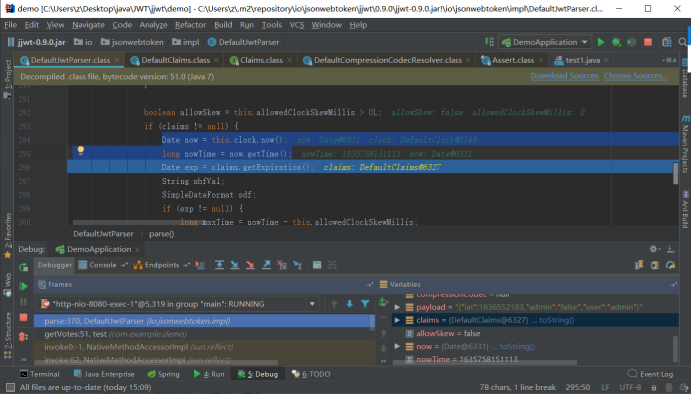Open the Navigate menu
The image size is (691, 394).
[88, 25]
